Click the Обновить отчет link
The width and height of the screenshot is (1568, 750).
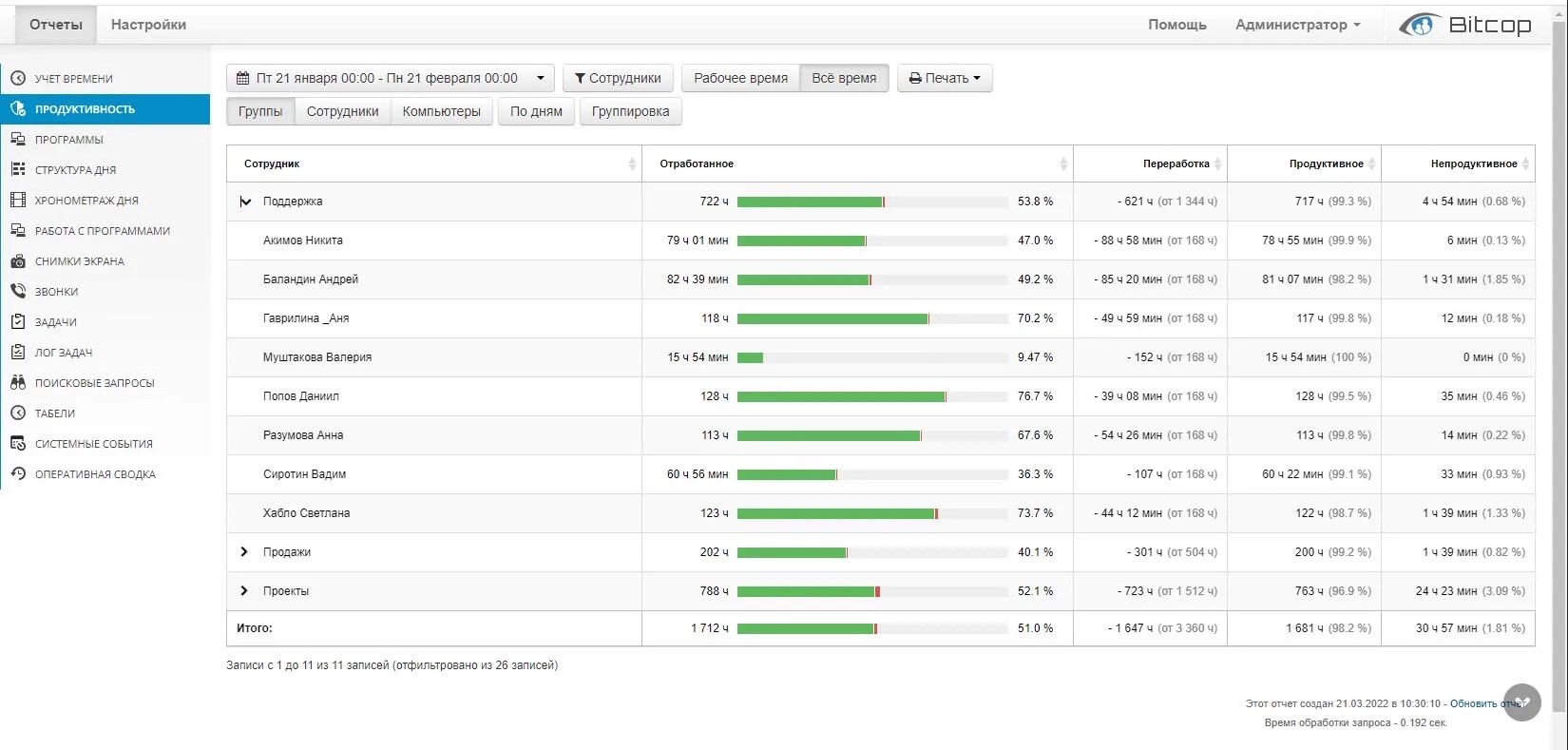tap(1486, 704)
